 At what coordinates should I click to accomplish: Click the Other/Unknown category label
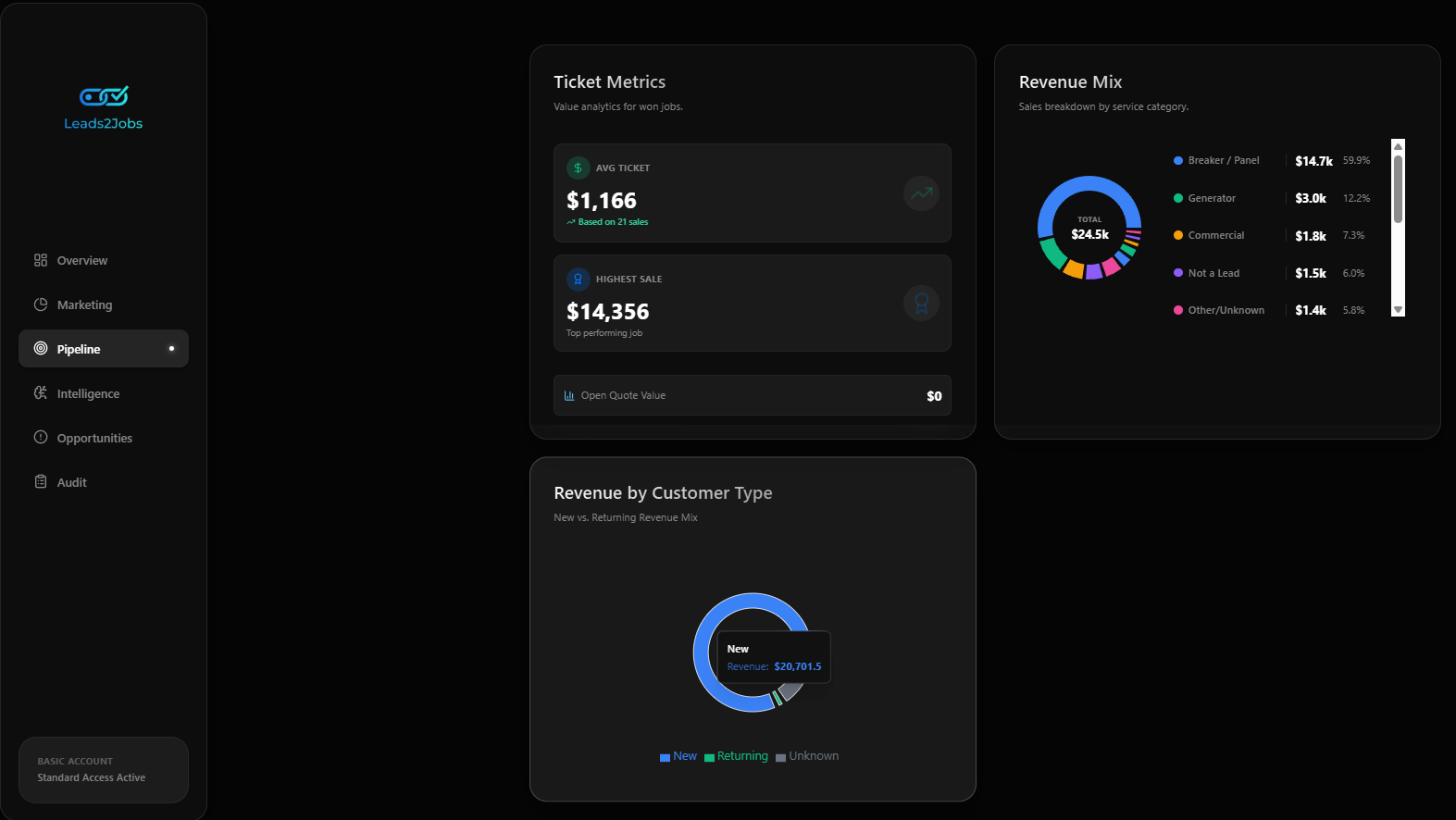coord(1226,310)
